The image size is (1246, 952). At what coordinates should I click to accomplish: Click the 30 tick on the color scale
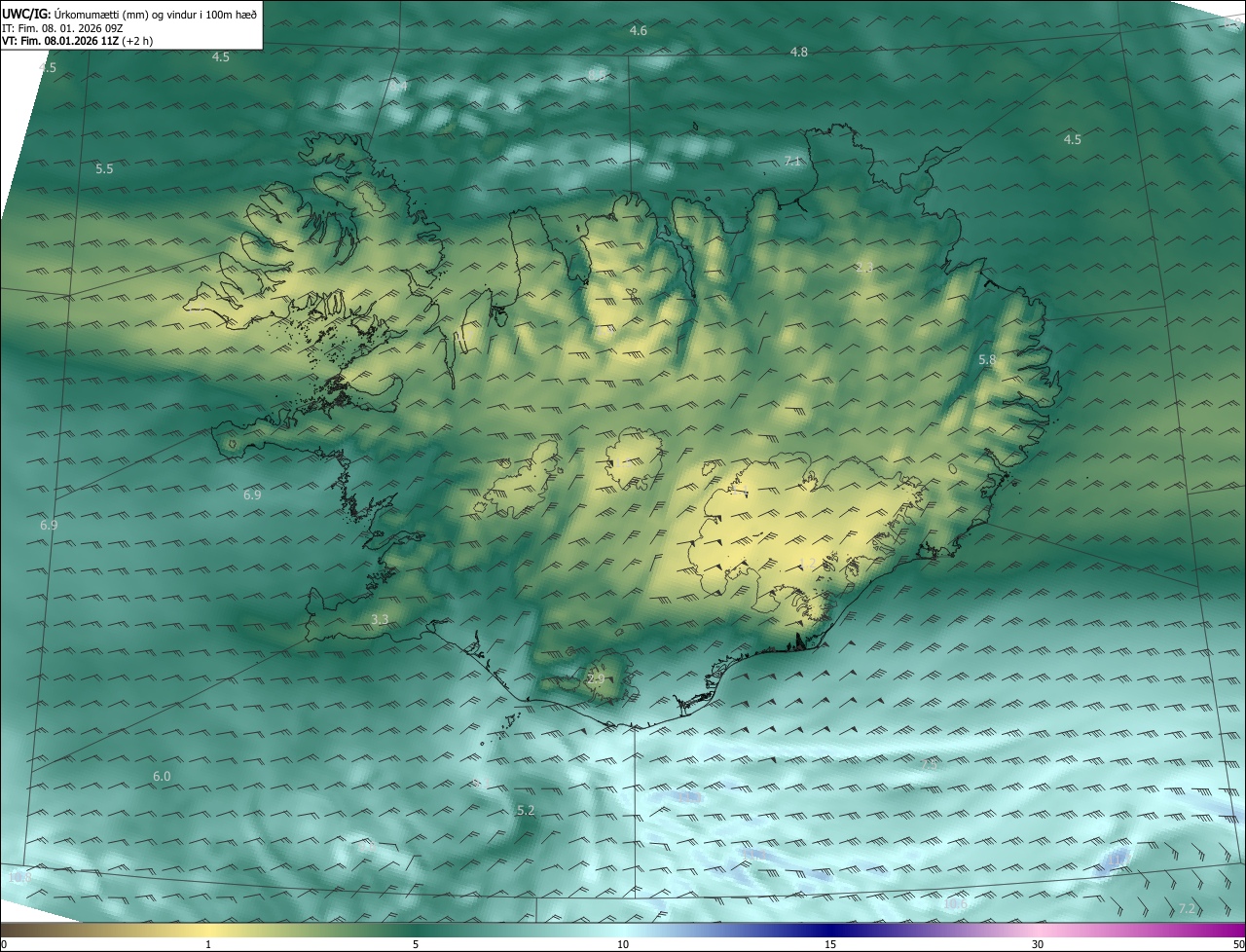click(x=1038, y=944)
